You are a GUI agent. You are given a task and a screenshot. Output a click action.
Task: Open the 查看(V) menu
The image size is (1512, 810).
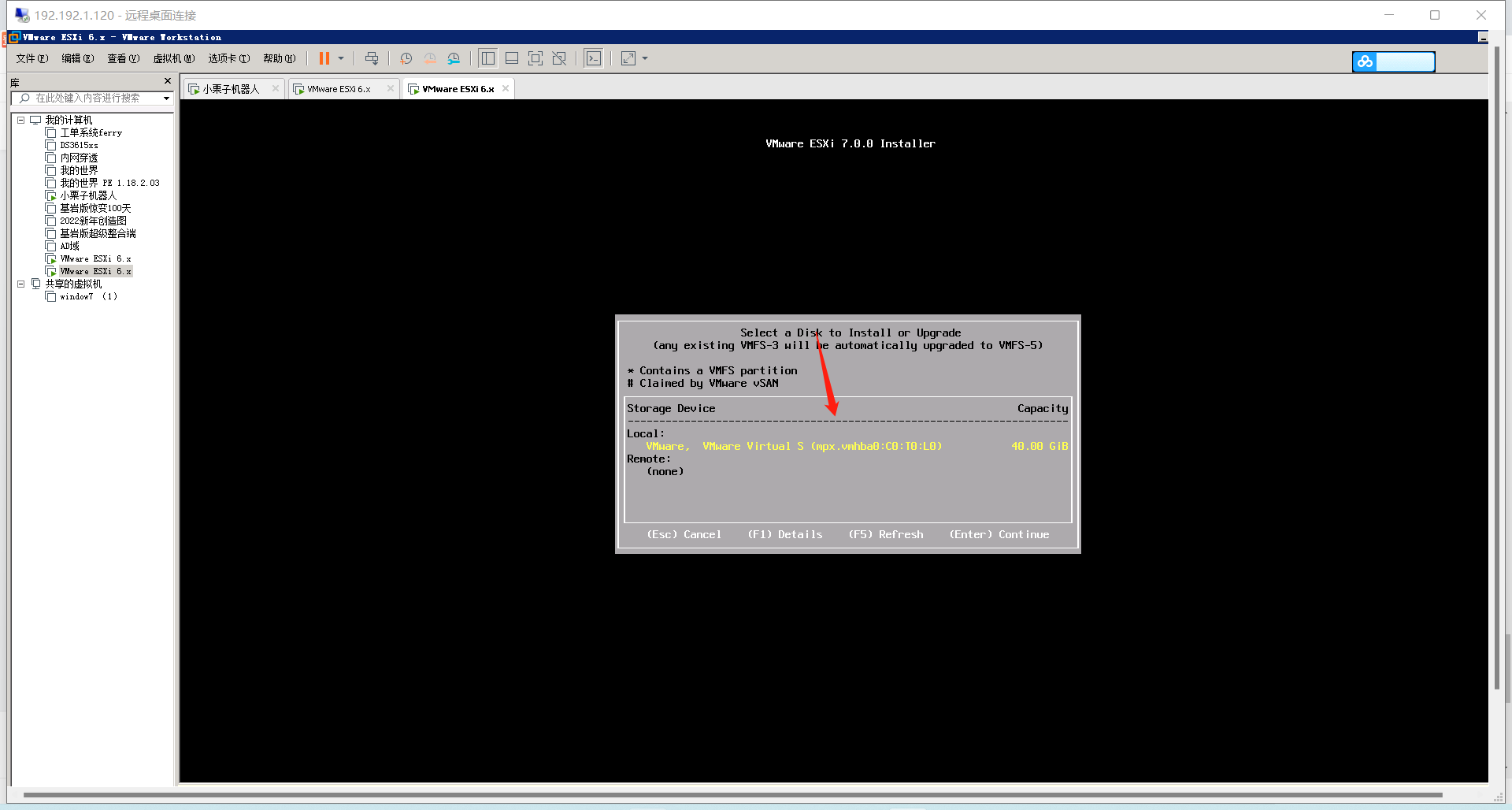[124, 58]
